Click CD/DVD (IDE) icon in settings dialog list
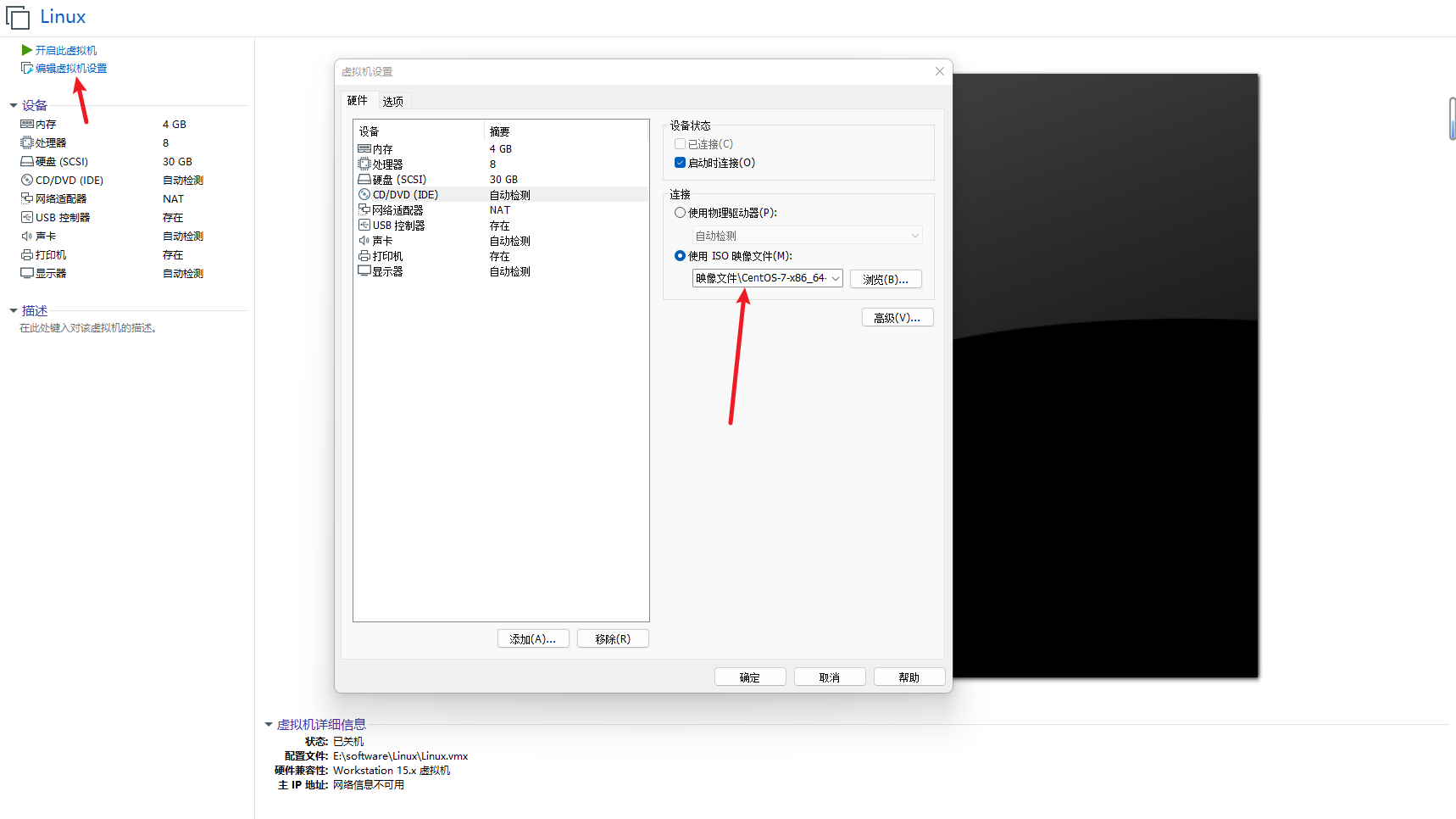The height and width of the screenshot is (819, 1456). click(x=364, y=194)
